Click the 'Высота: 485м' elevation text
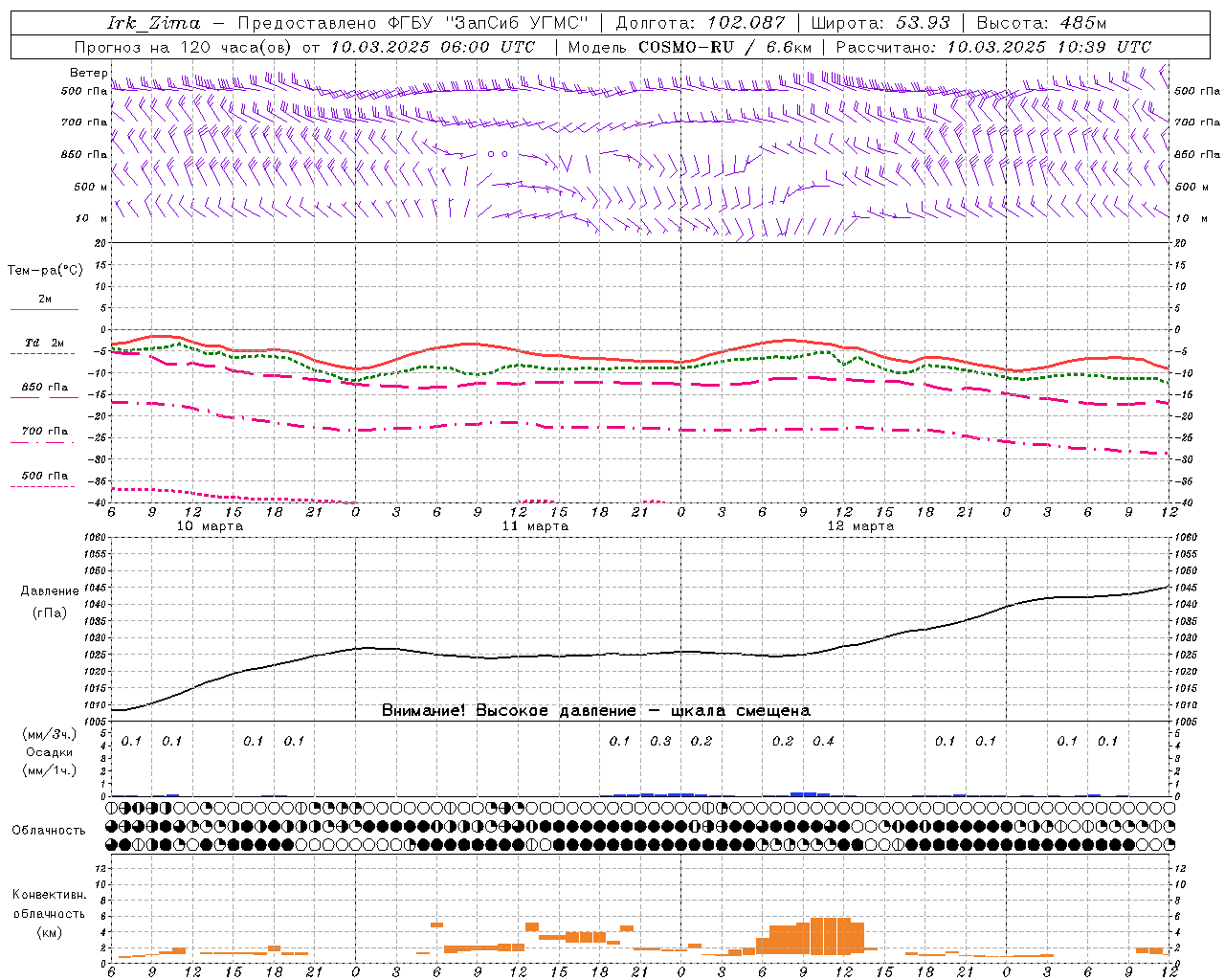 click(1041, 23)
